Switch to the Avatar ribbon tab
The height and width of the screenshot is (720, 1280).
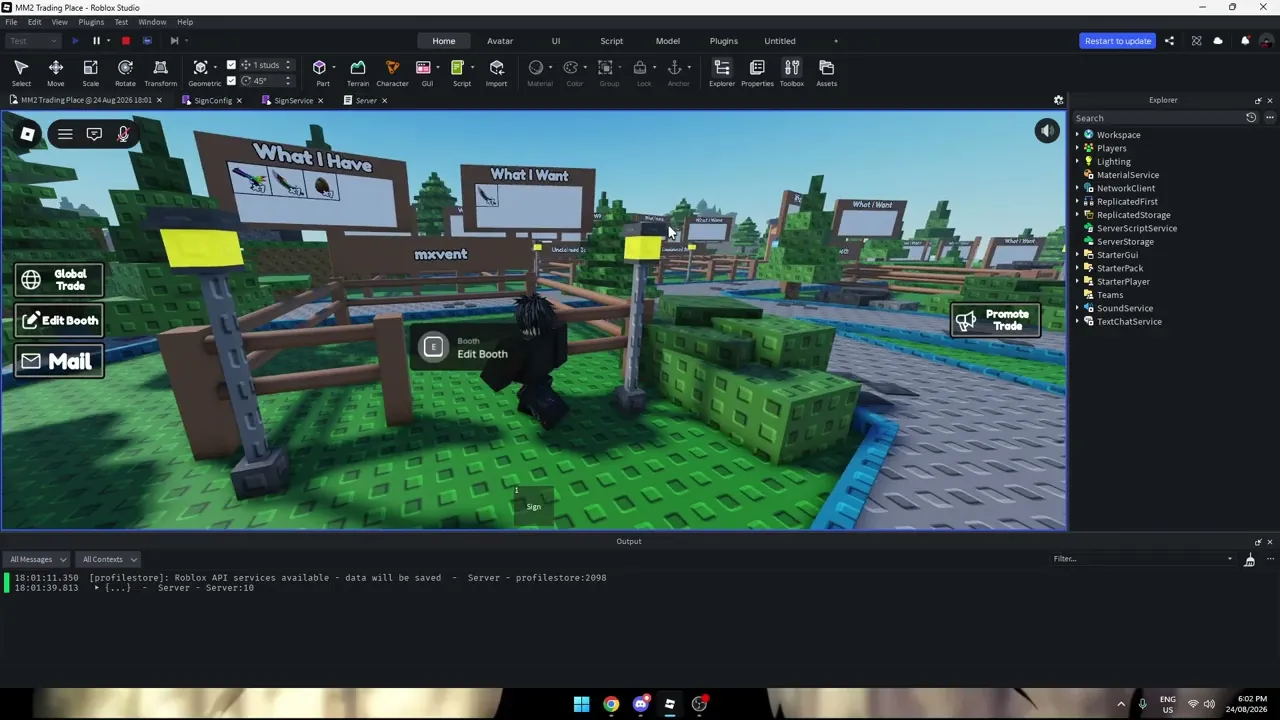coord(500,41)
